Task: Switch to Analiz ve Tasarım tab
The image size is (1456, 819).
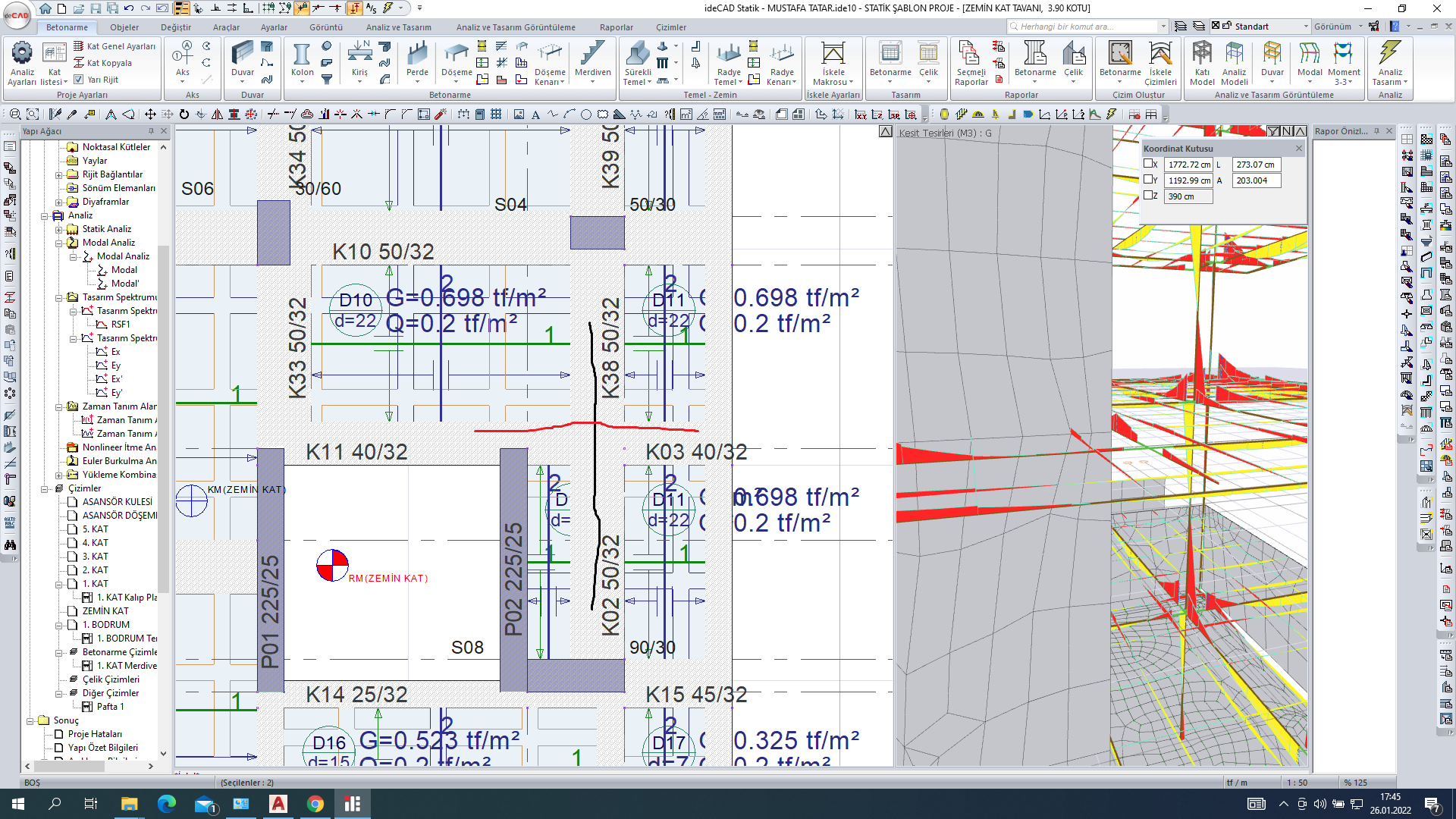Action: 398,27
